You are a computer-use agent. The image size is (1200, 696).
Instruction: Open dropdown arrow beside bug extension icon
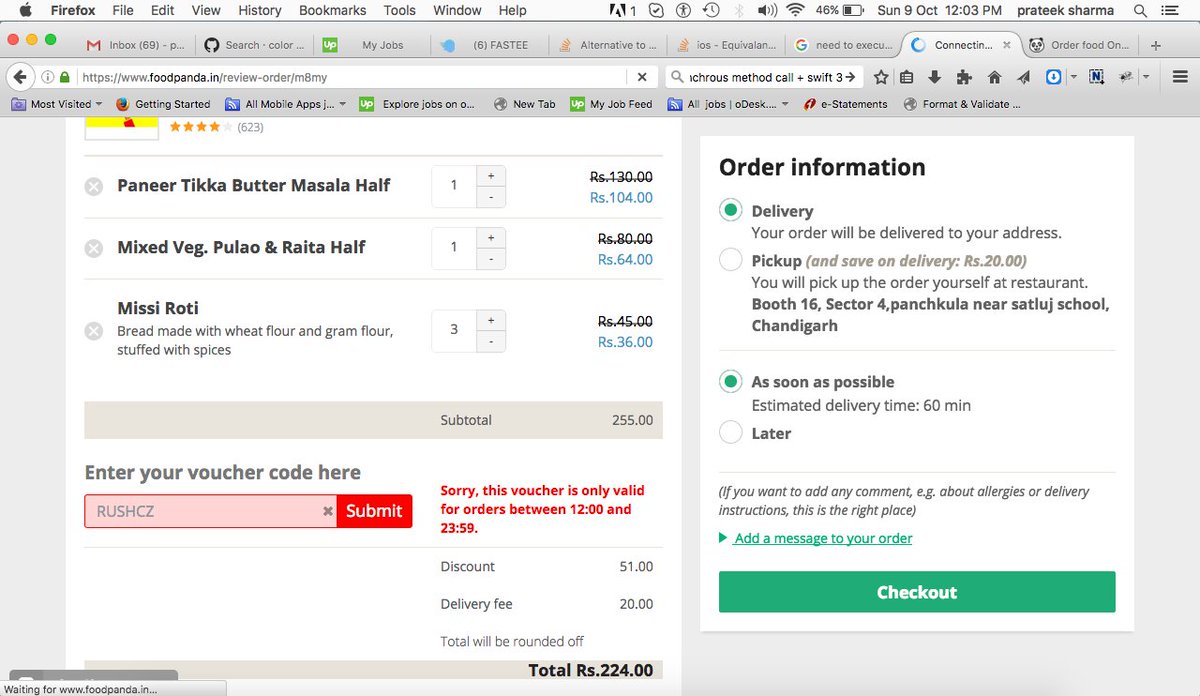pos(1145,77)
